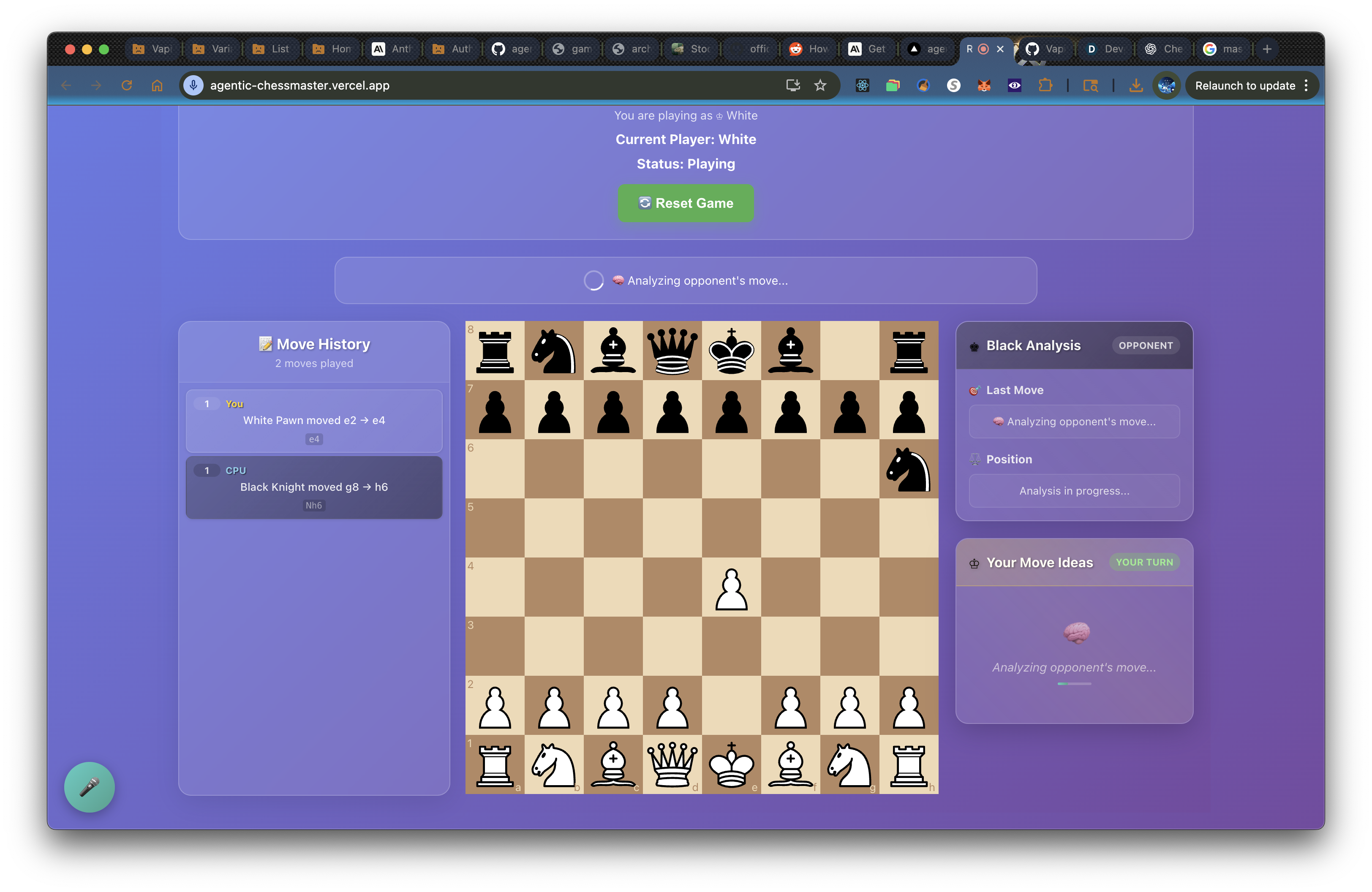Open the browser extensions puzzle icon
The image size is (1372, 892).
1045,85
